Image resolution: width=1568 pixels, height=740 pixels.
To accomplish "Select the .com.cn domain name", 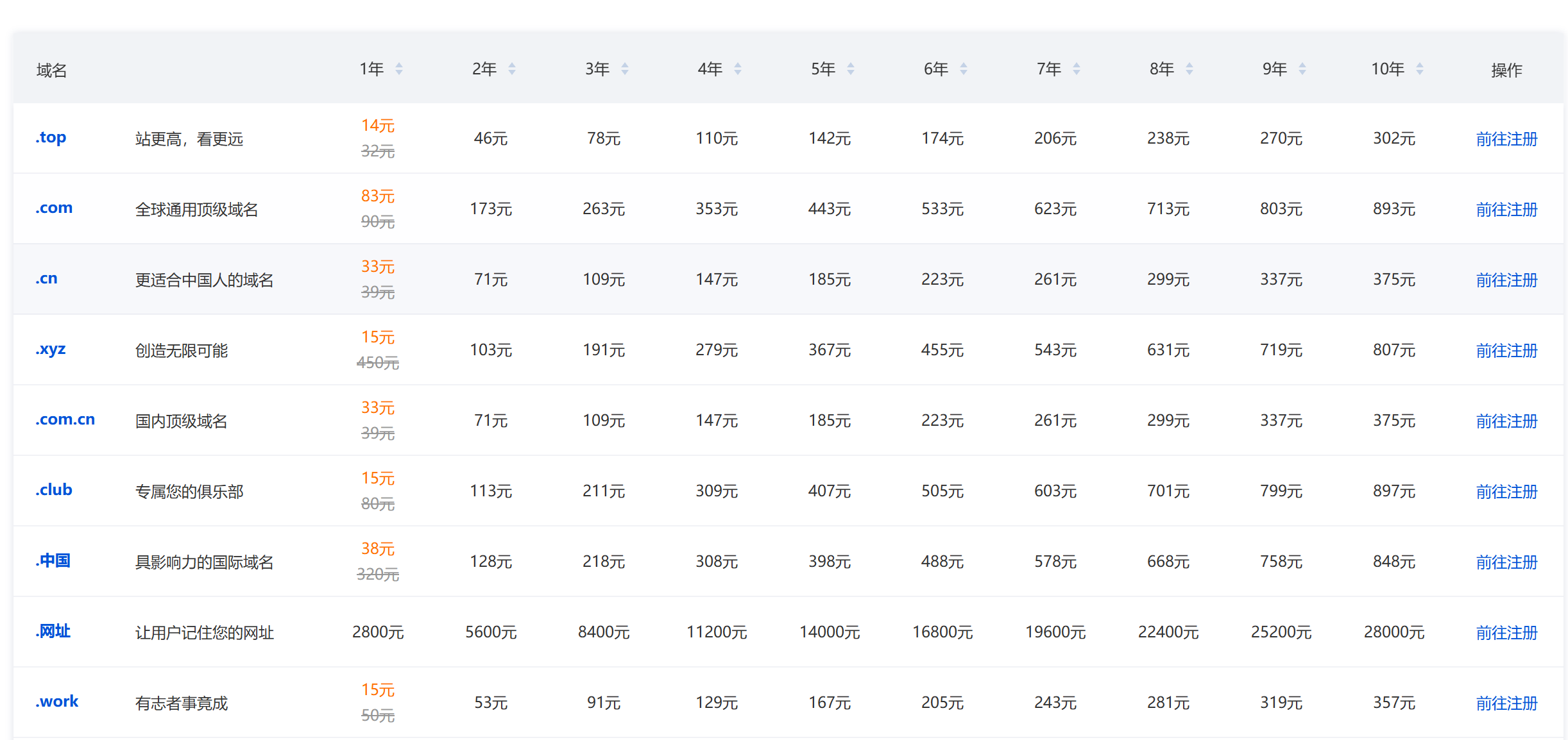I will coord(65,419).
